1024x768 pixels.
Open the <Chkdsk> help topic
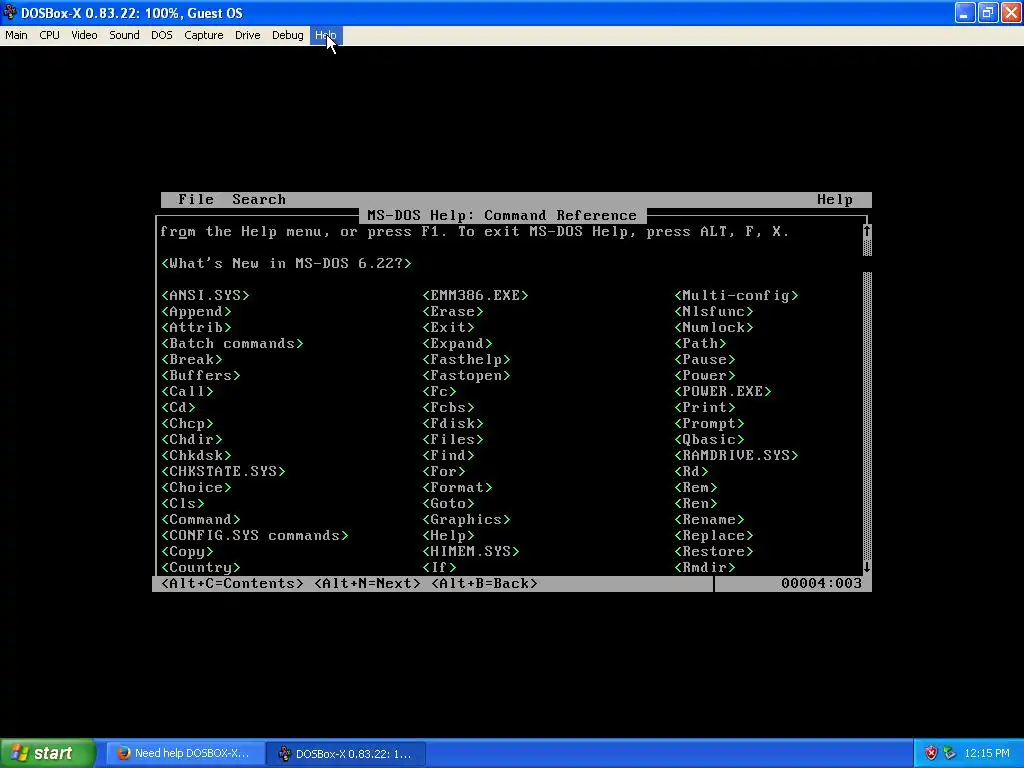(196, 455)
